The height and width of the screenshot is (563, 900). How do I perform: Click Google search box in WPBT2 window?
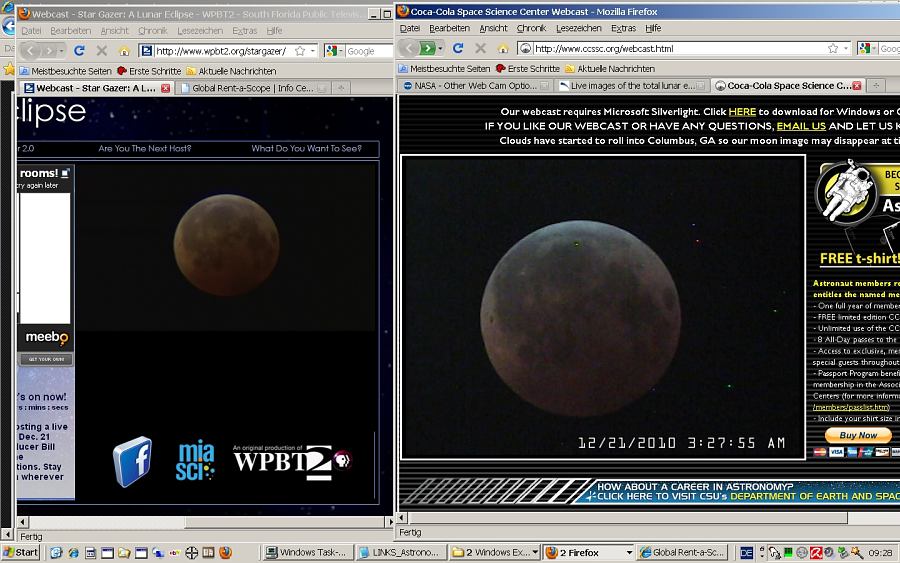tap(368, 51)
